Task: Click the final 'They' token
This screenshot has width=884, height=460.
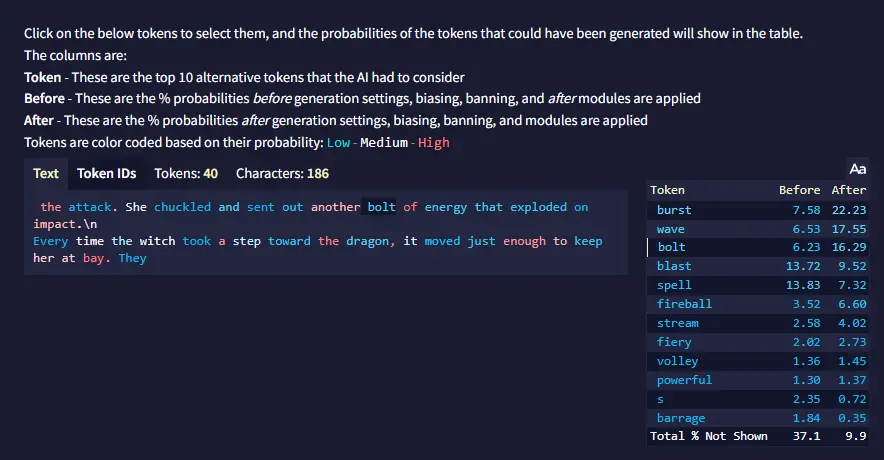Action: coord(133,258)
